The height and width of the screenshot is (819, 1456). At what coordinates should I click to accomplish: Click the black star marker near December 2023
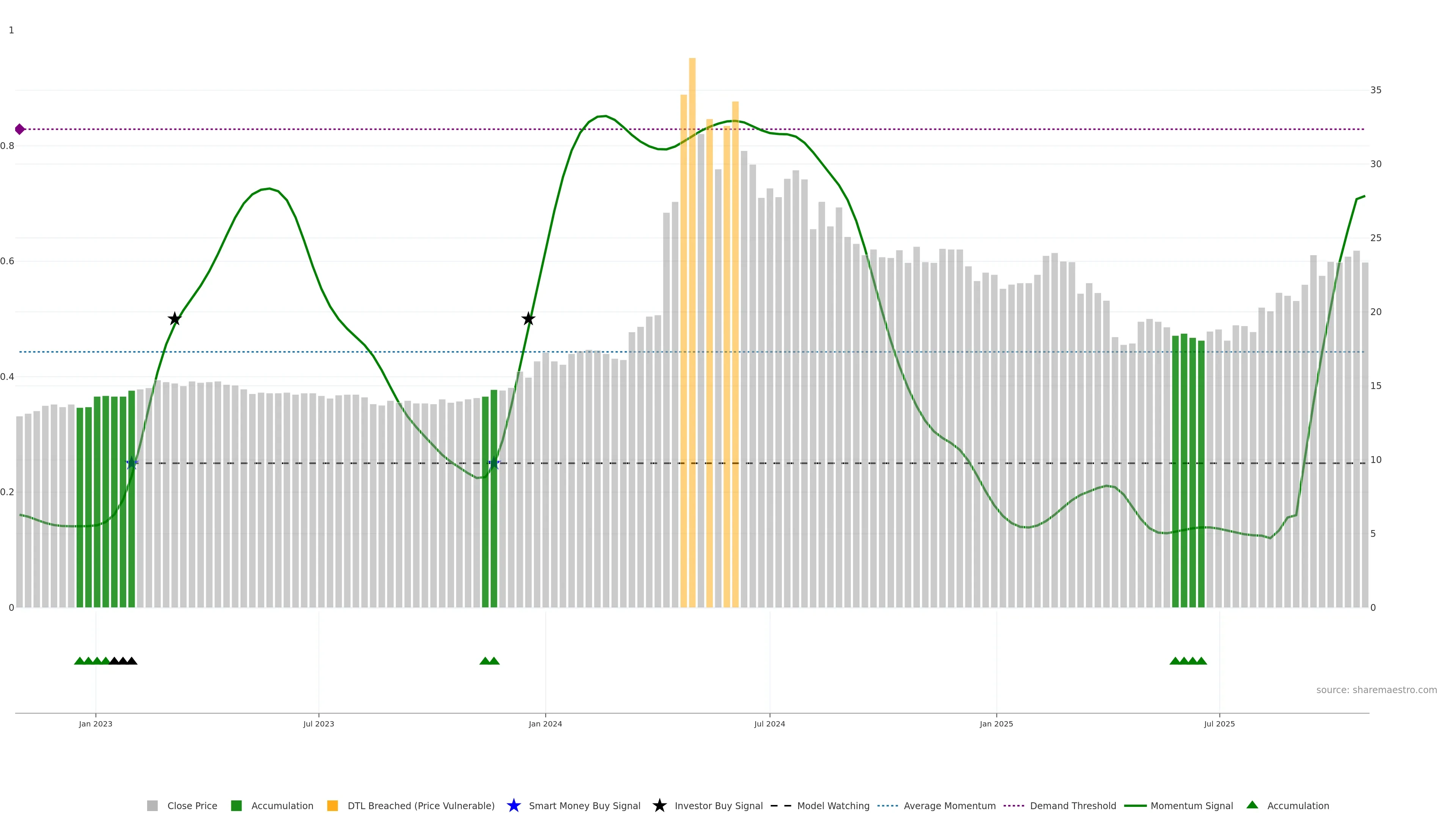pyautogui.click(x=528, y=319)
